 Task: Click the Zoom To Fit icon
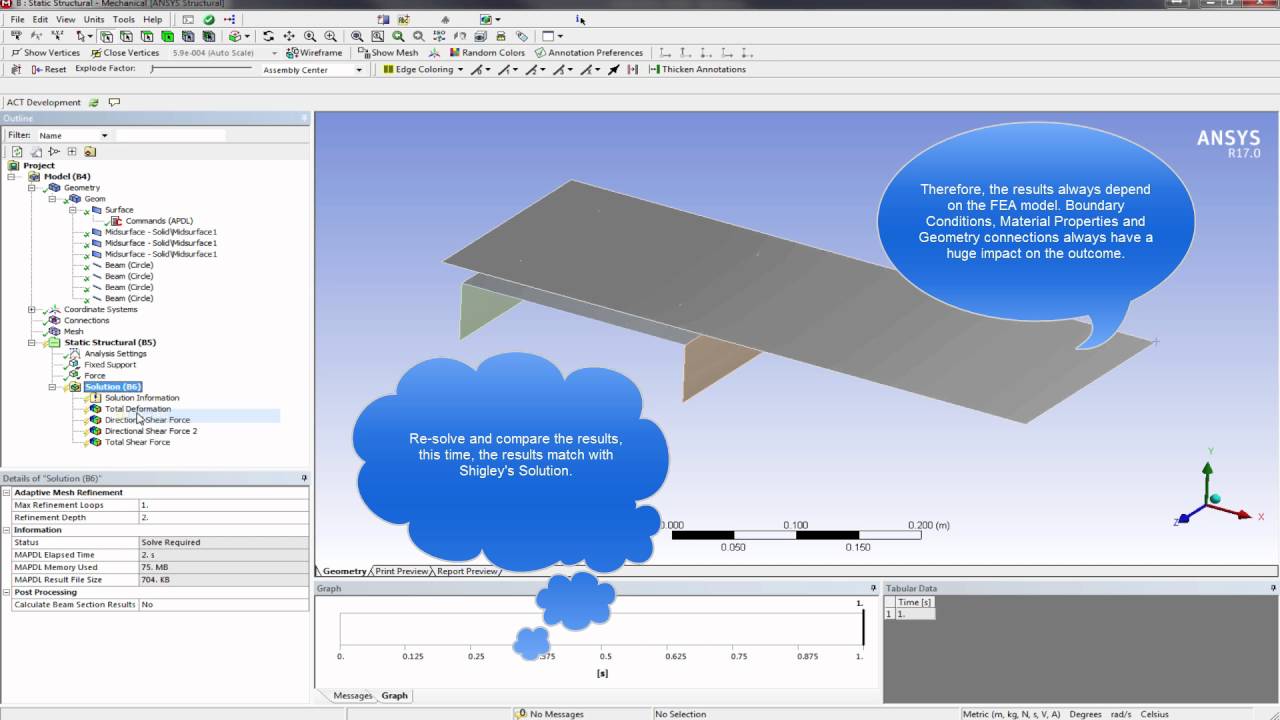357,36
